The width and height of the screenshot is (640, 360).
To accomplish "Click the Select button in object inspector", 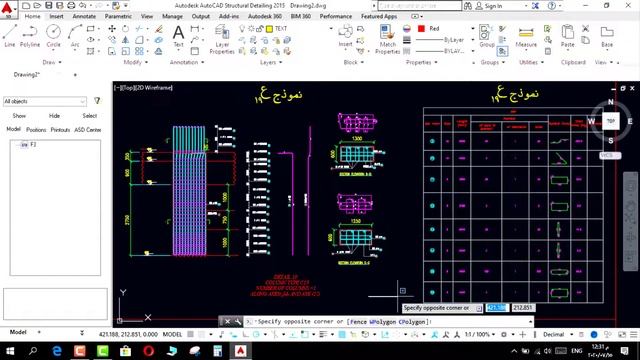I will [89, 116].
